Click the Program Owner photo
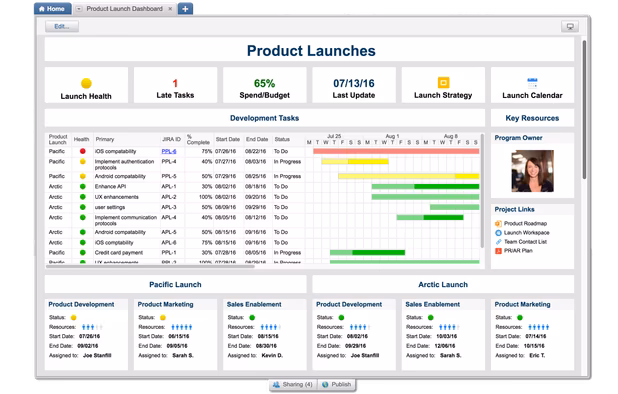Screen dimensions: 618x394 532,171
